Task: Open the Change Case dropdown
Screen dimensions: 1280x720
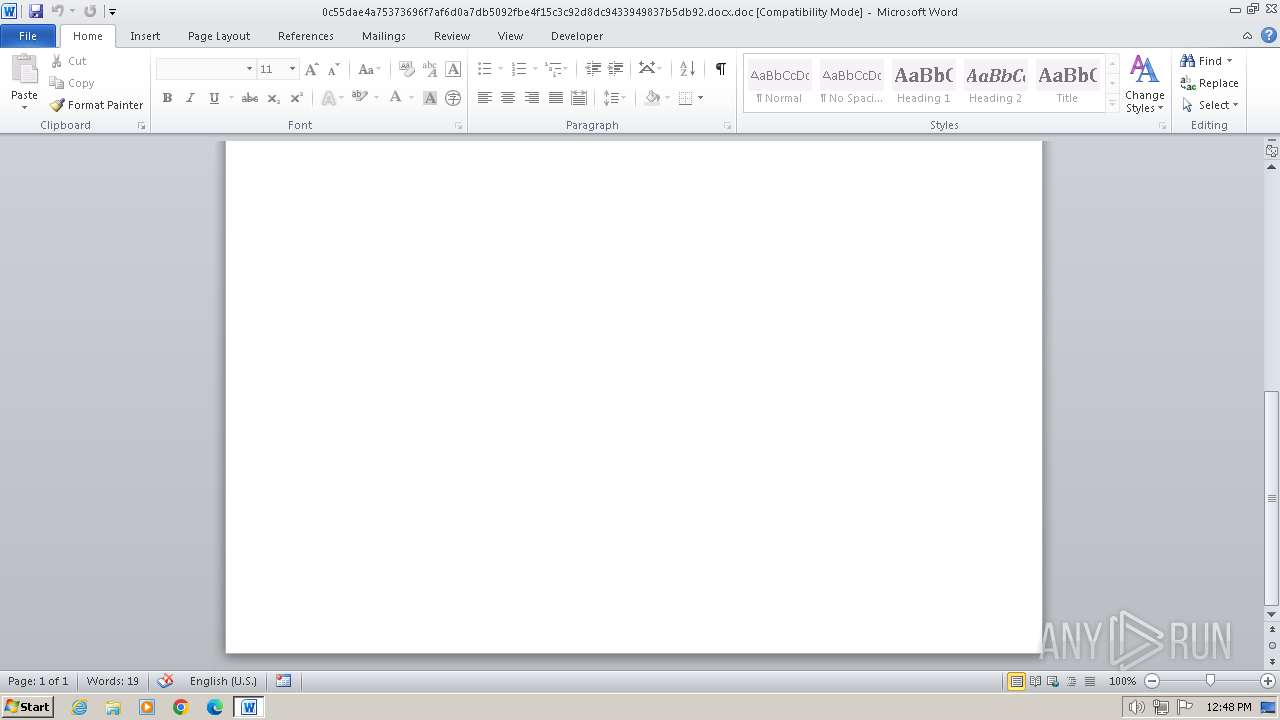Action: [x=369, y=69]
